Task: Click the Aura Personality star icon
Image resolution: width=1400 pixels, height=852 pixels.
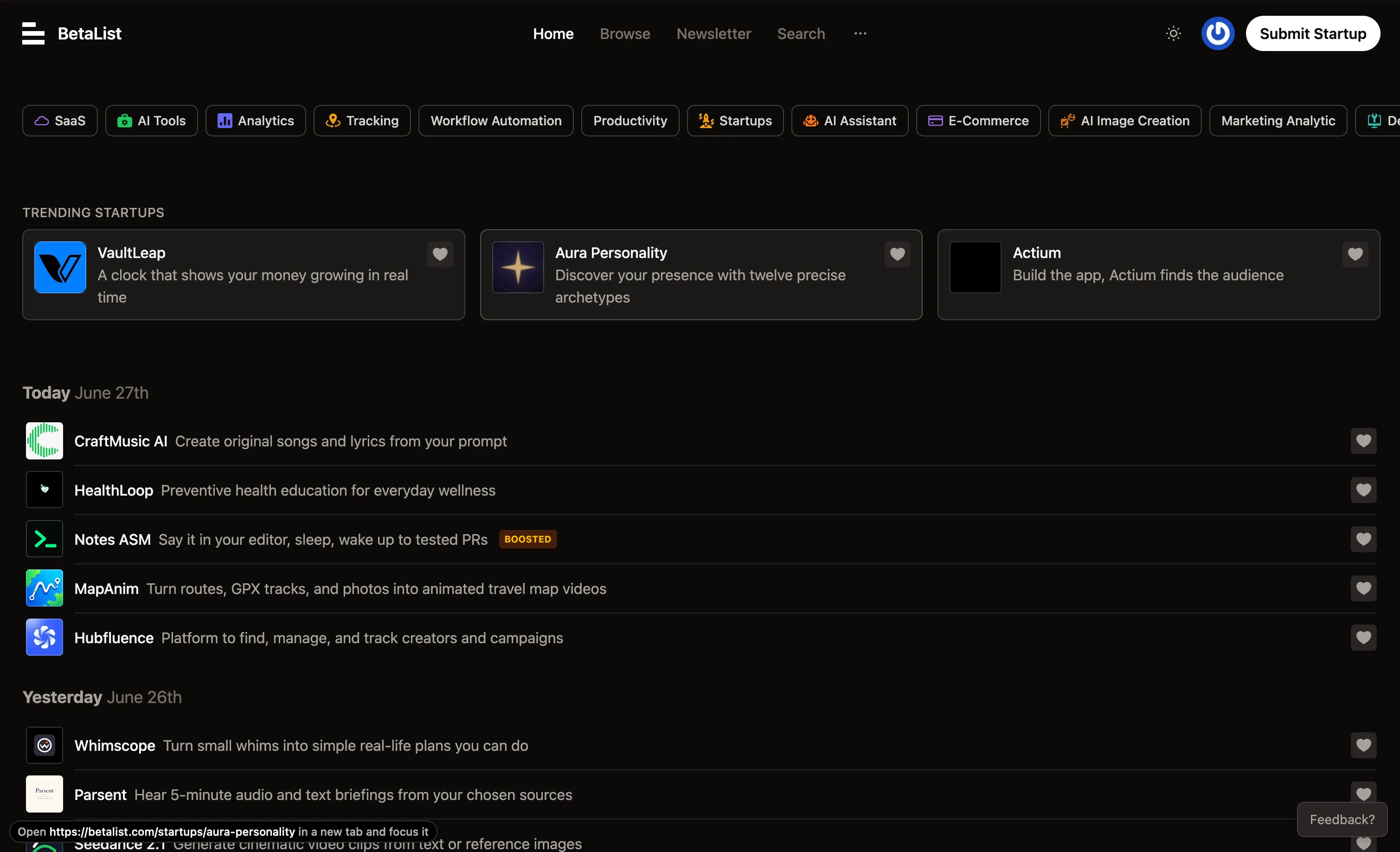Action: 518,267
